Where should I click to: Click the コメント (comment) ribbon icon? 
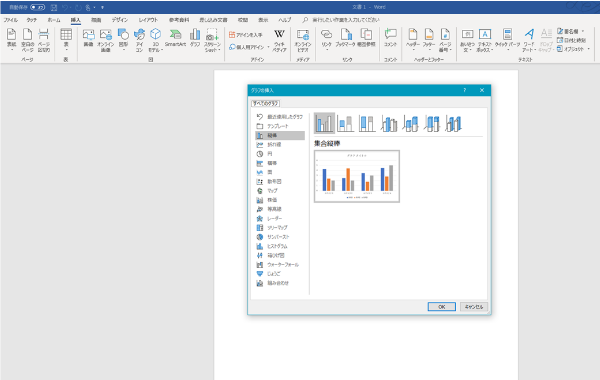pos(390,38)
